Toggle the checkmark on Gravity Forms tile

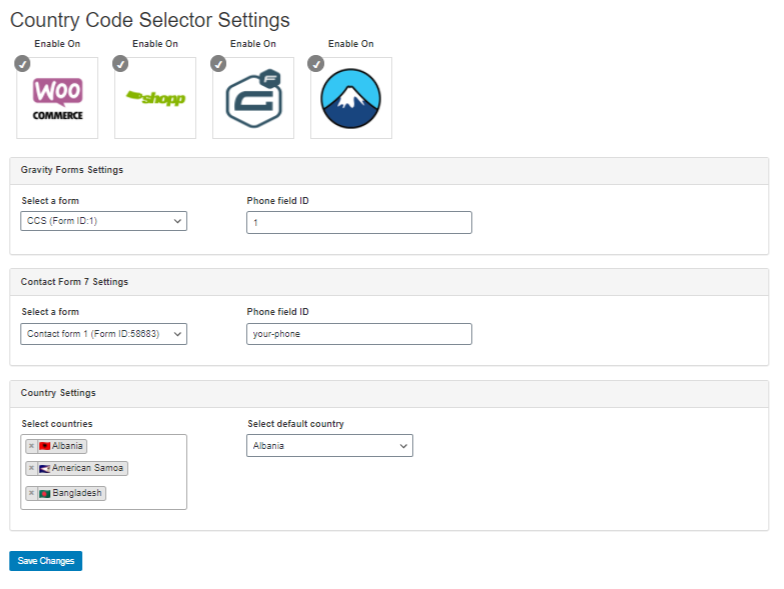(x=218, y=64)
